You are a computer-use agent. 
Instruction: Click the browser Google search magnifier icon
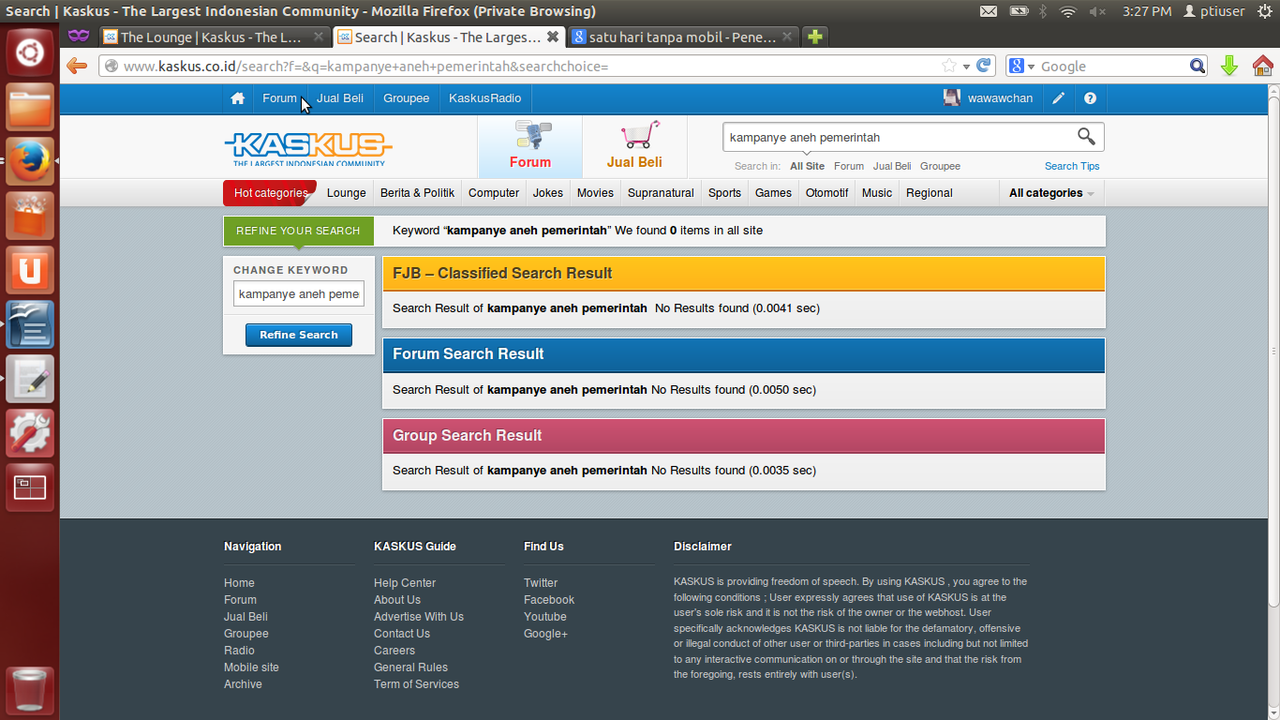point(1197,66)
